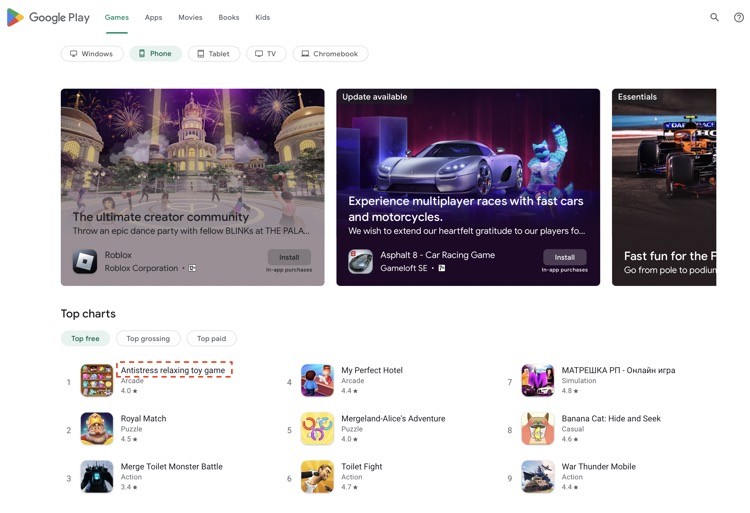750x513 pixels.
Task: Open Royal Match title link
Action: click(143, 418)
